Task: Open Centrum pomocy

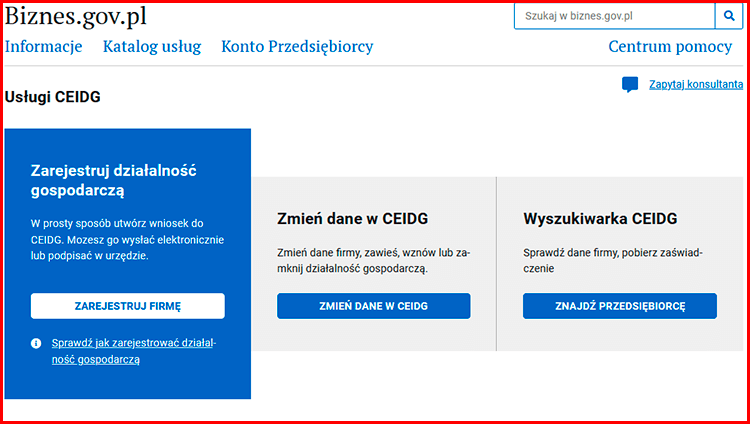Action: (x=670, y=47)
